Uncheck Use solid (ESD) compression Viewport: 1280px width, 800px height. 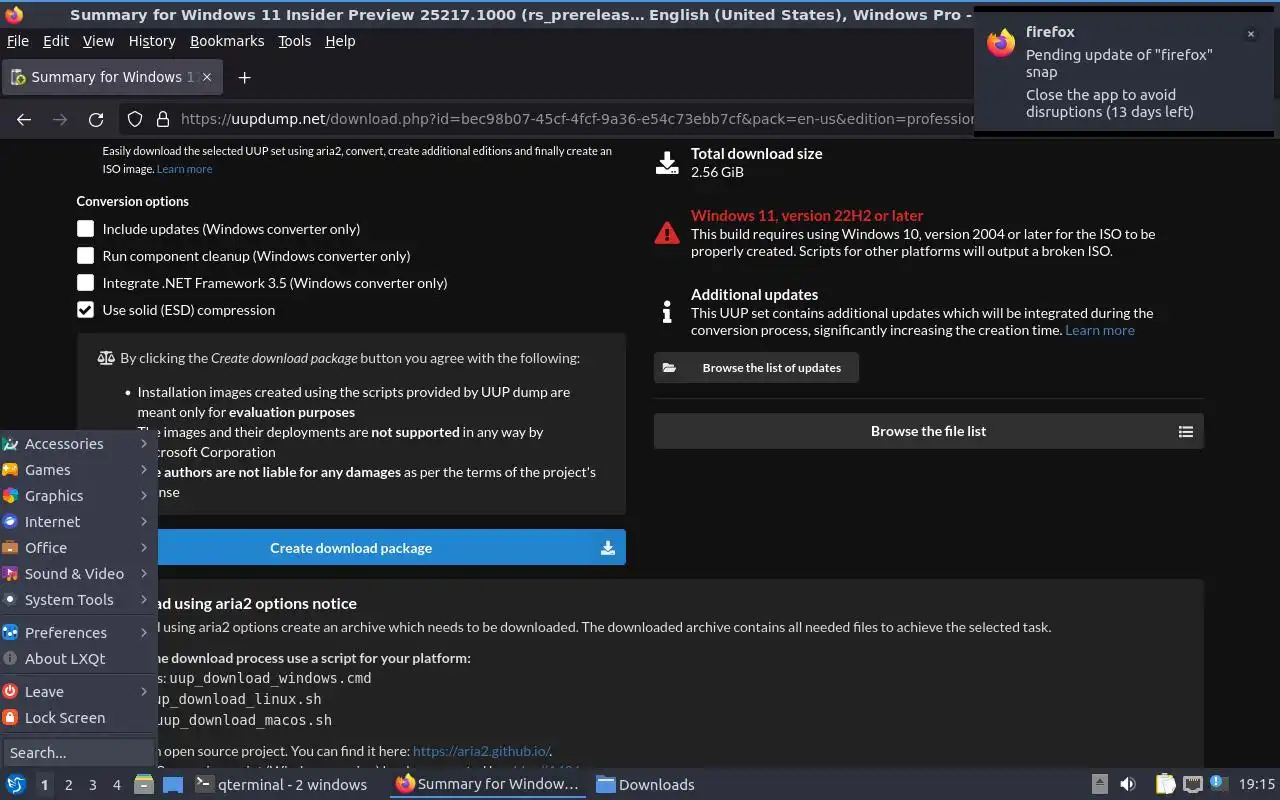pyautogui.click(x=86, y=310)
